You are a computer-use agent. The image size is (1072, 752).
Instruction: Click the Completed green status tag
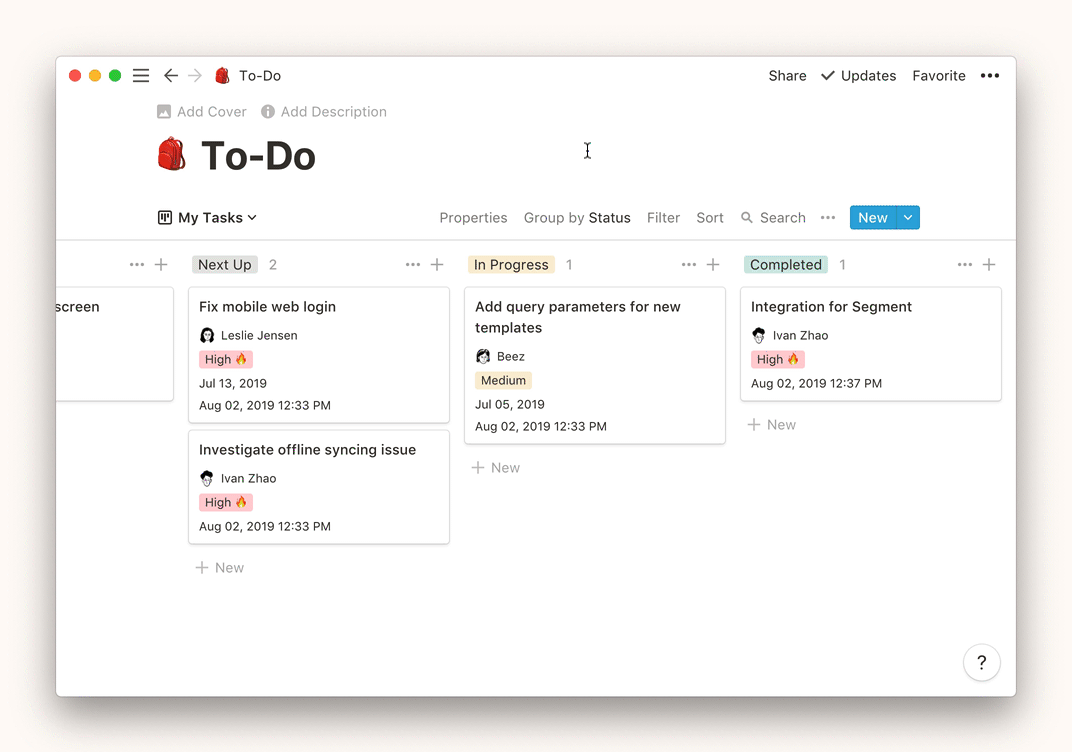786,265
